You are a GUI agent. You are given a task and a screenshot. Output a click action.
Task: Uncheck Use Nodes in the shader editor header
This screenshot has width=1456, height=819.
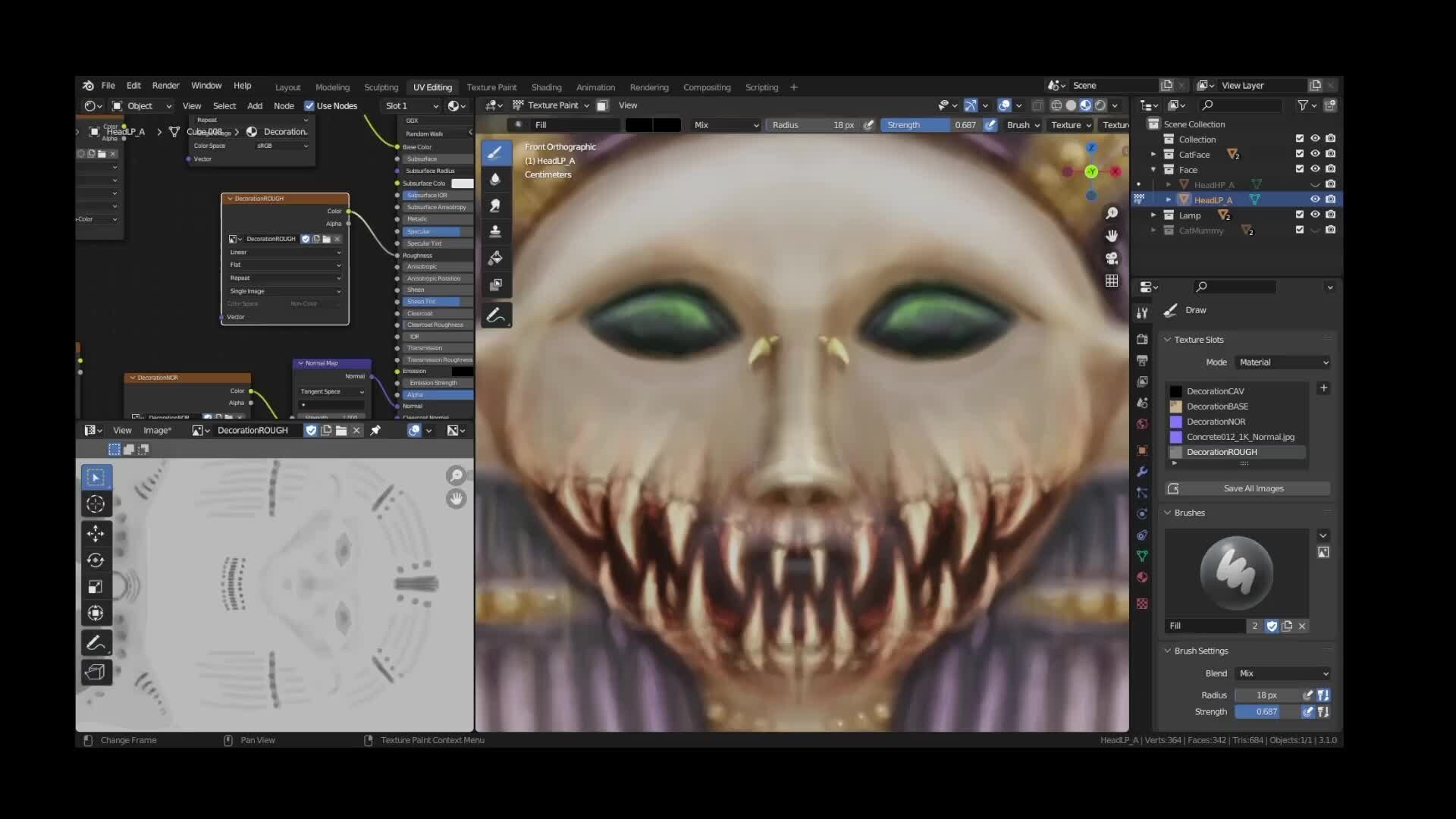click(310, 105)
